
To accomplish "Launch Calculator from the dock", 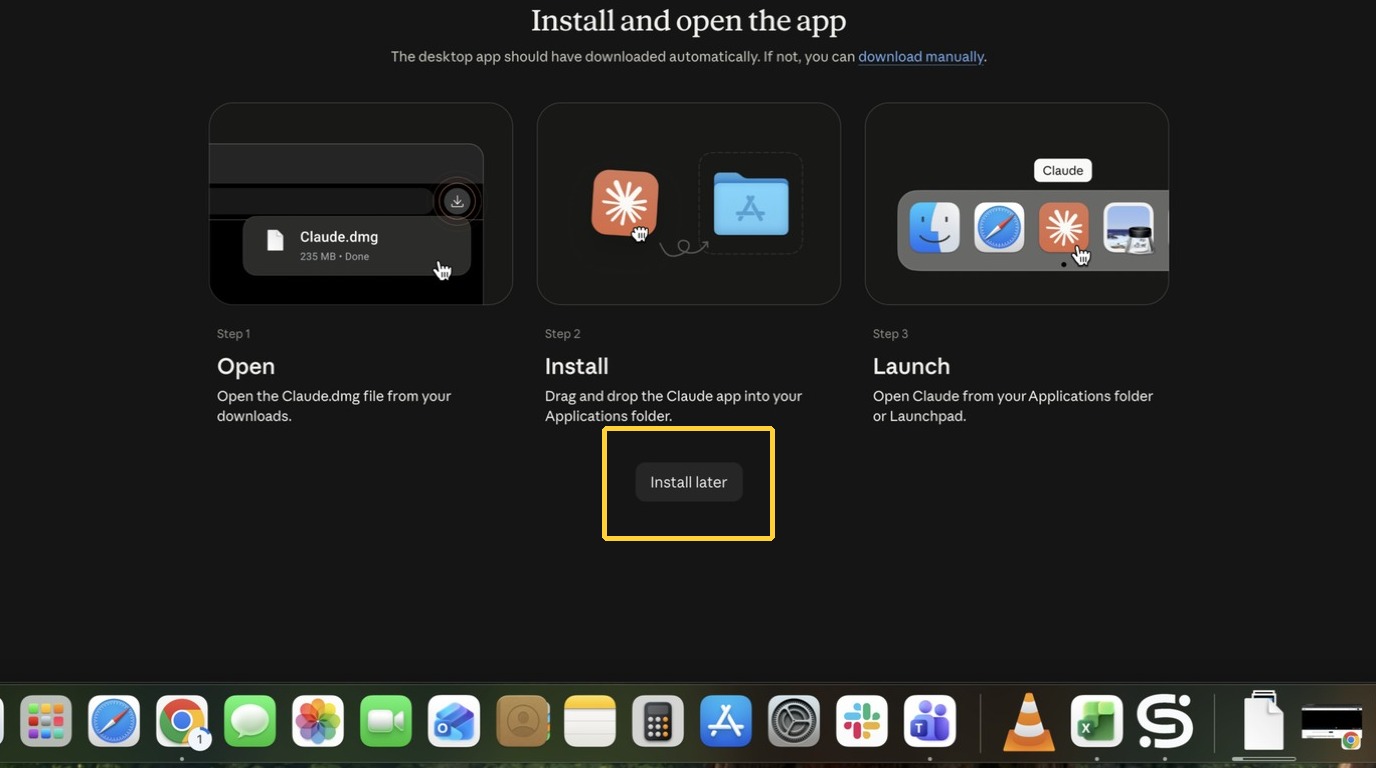I will pos(658,721).
